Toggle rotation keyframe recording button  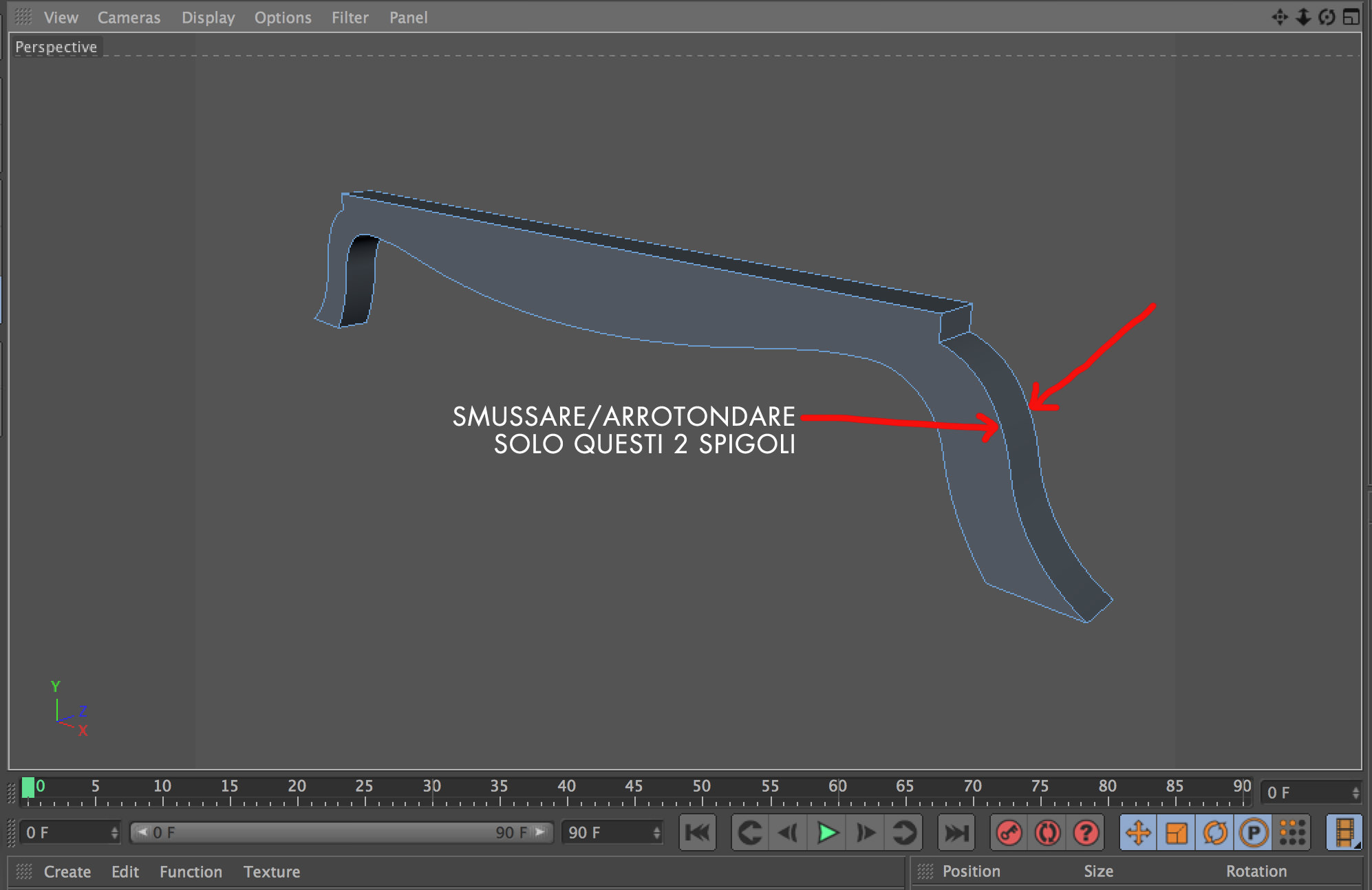coord(1215,833)
